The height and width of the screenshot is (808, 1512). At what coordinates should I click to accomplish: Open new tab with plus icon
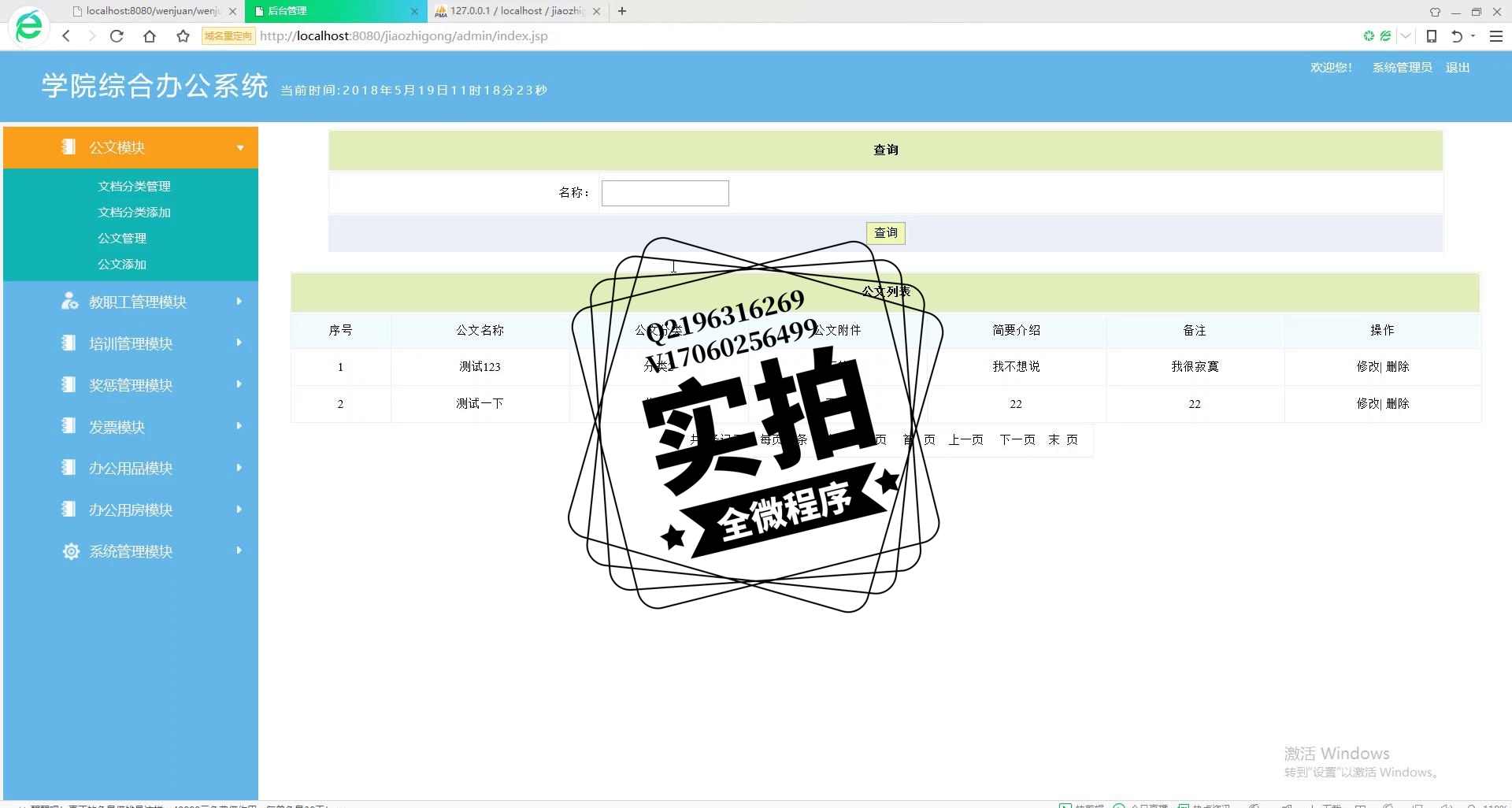coord(622,11)
